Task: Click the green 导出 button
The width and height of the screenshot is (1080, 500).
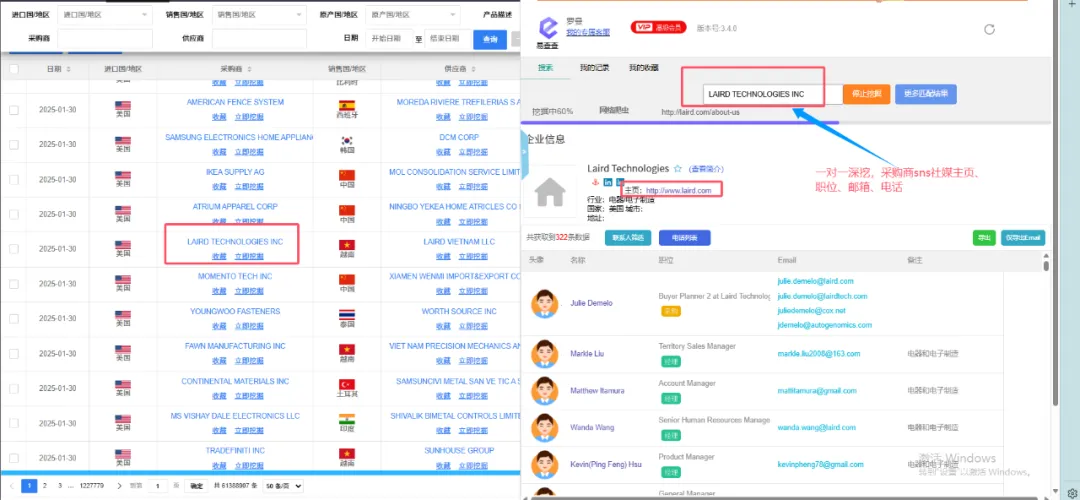Action: pos(984,238)
